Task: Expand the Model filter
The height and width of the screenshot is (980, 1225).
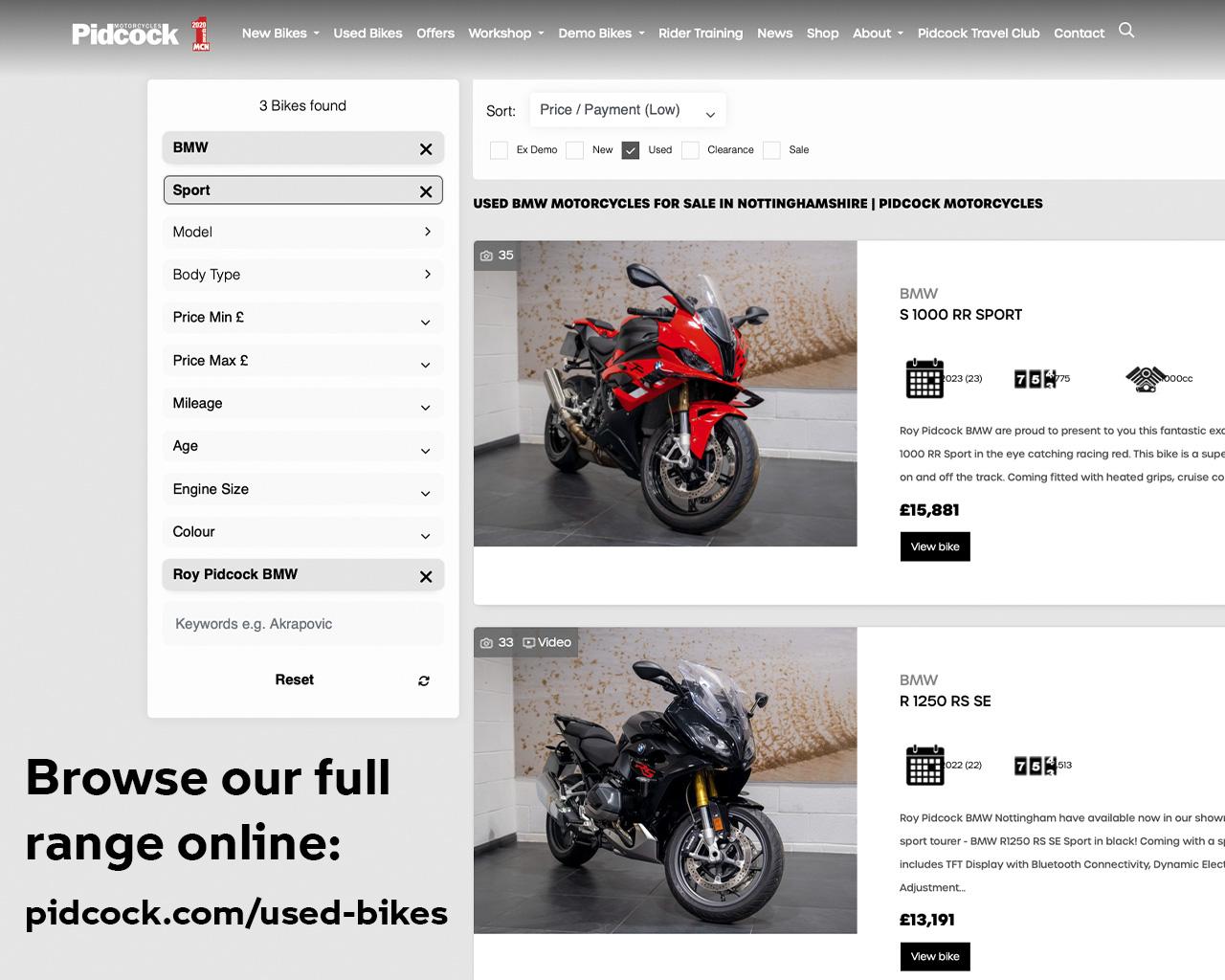Action: click(x=303, y=233)
